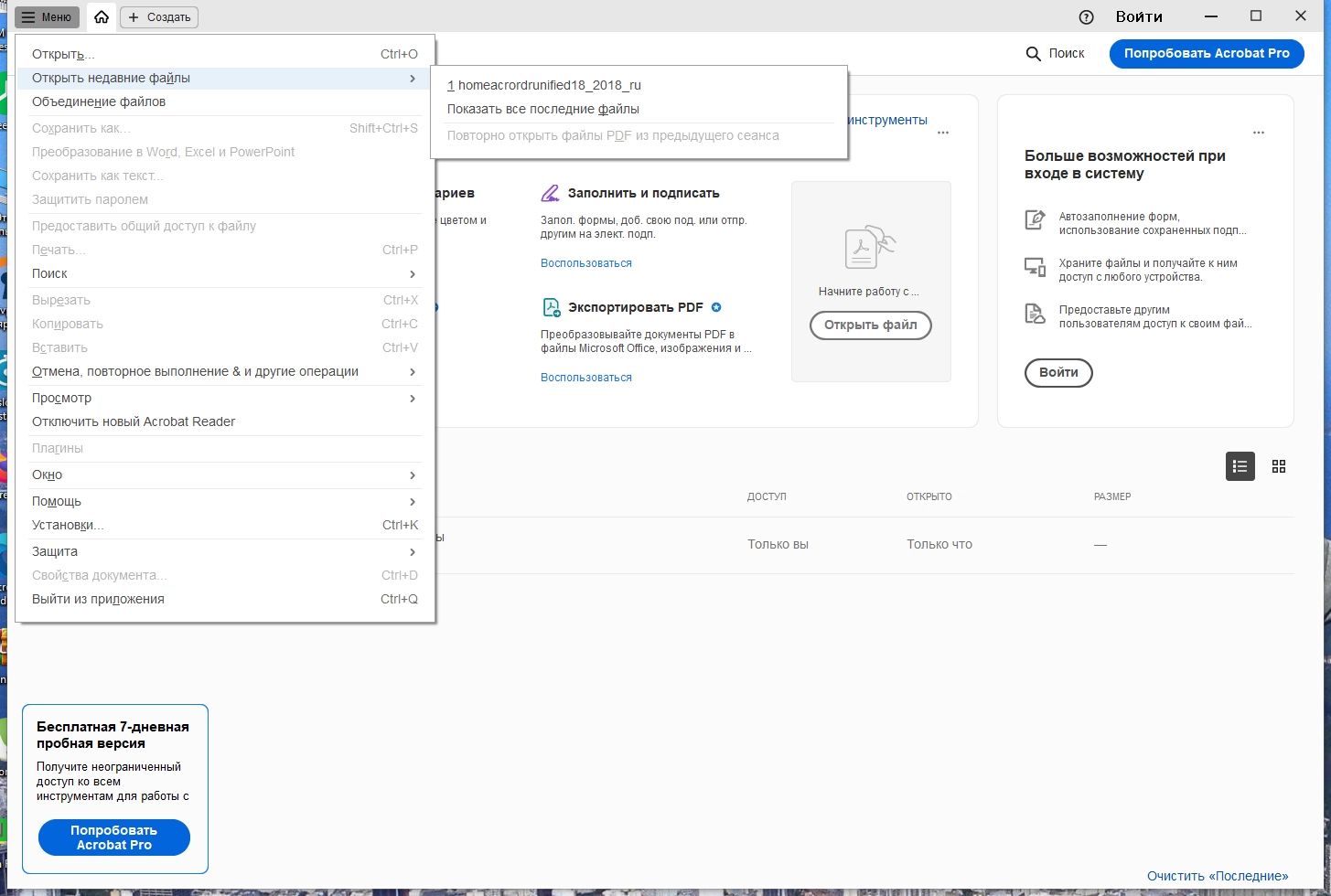Switch to list view icon
The width and height of the screenshot is (1331, 896).
pos(1240,466)
